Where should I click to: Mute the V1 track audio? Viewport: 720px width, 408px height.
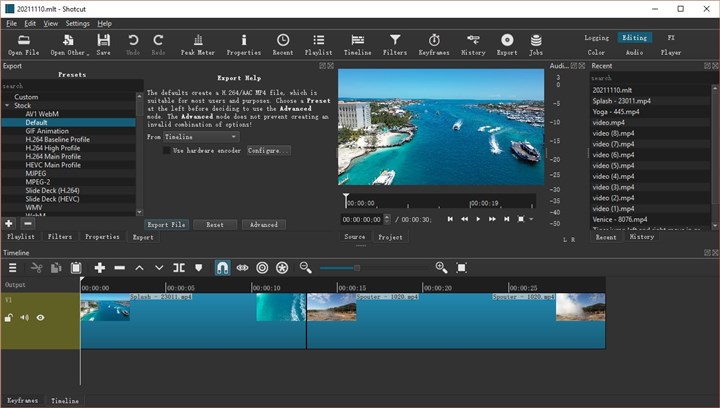24,318
